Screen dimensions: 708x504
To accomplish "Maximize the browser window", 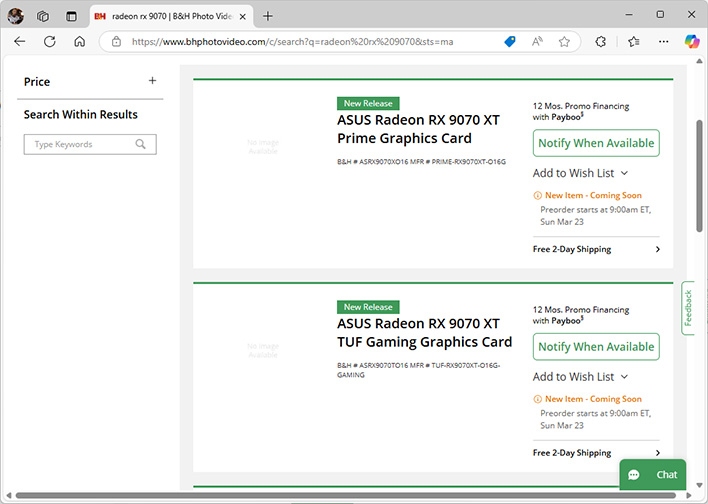I will (660, 15).
